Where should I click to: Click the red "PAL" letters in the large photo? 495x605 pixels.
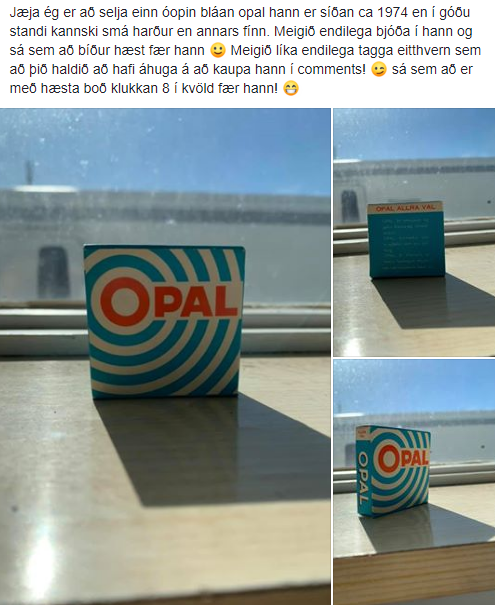[196, 301]
